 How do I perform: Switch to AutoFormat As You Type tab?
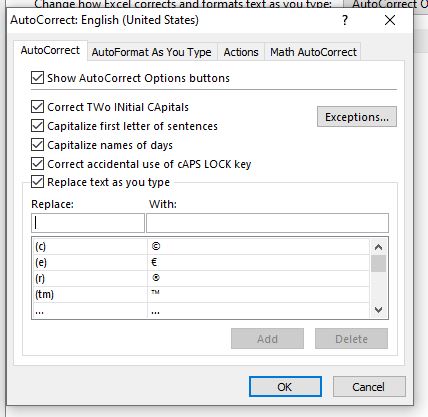tap(151, 52)
